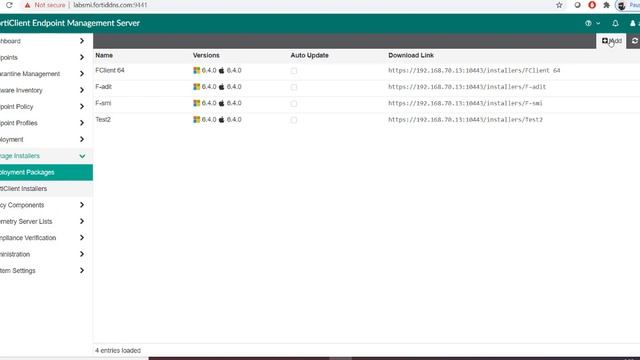Image resolution: width=640 pixels, height=360 pixels.
Task: Expand Compliance Verification chevron
Action: [82, 238]
